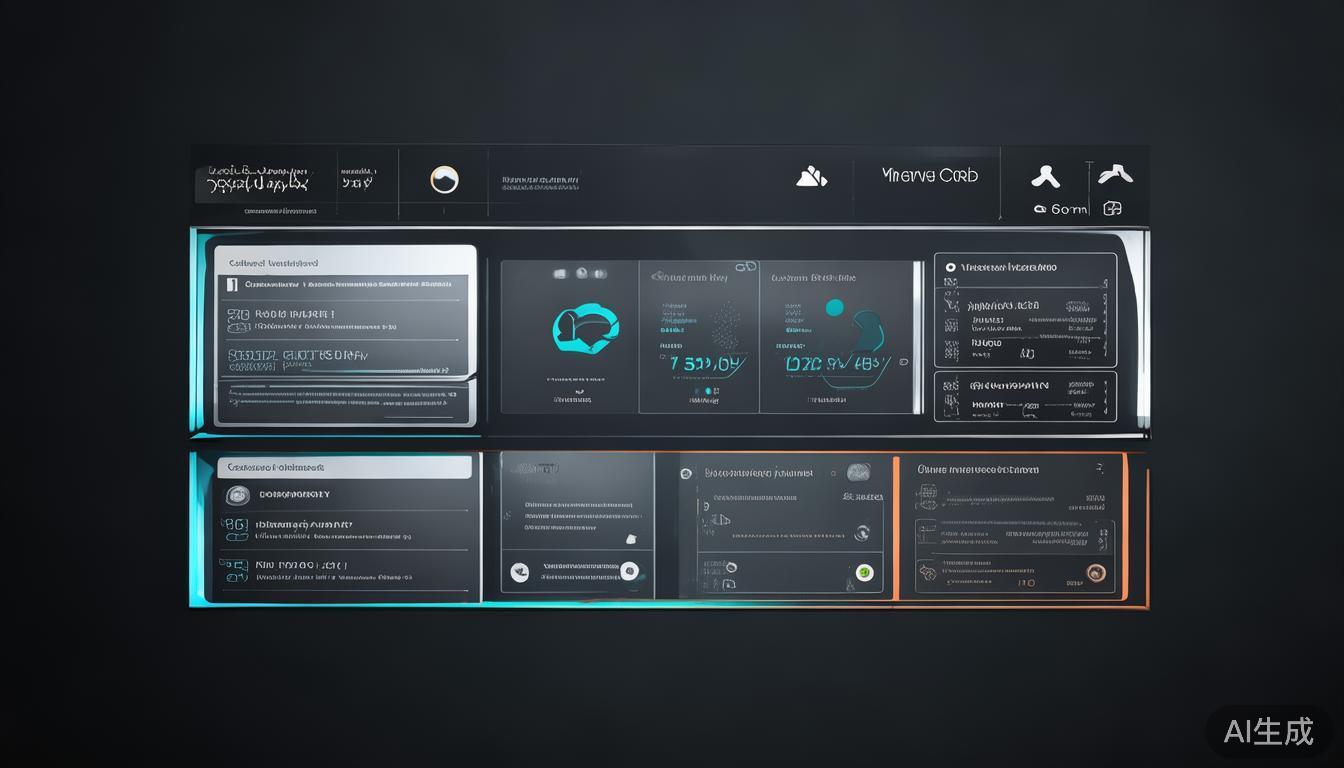Toggle the green circular indicator in lower panel

(865, 573)
